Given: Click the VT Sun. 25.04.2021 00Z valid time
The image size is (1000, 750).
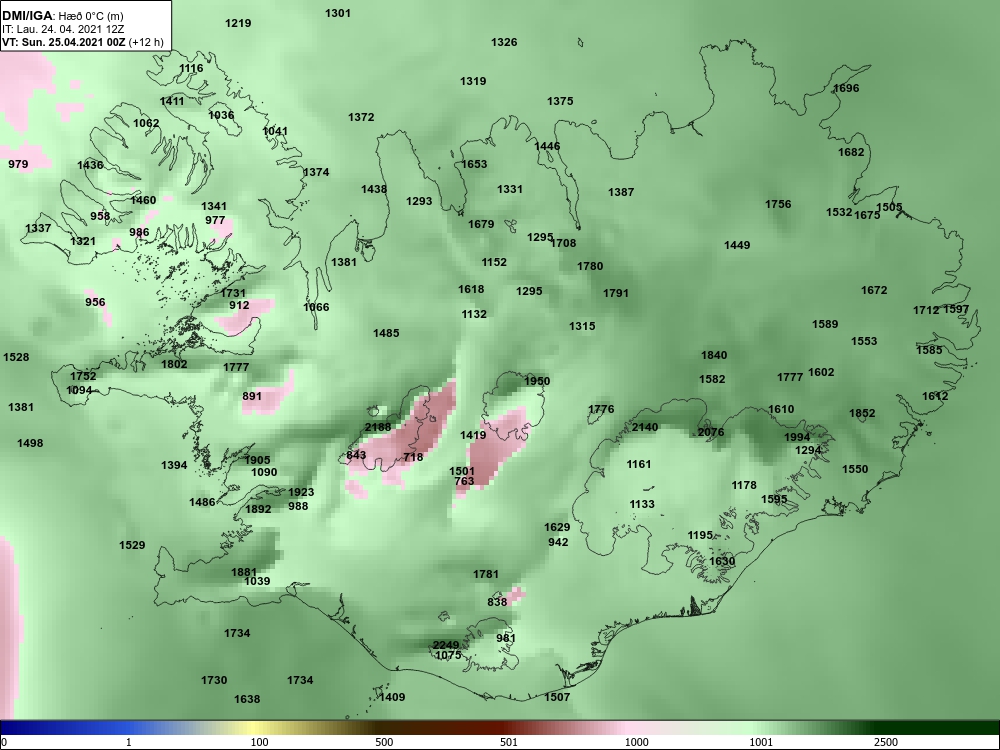Looking at the screenshot, I should click(x=64, y=43).
